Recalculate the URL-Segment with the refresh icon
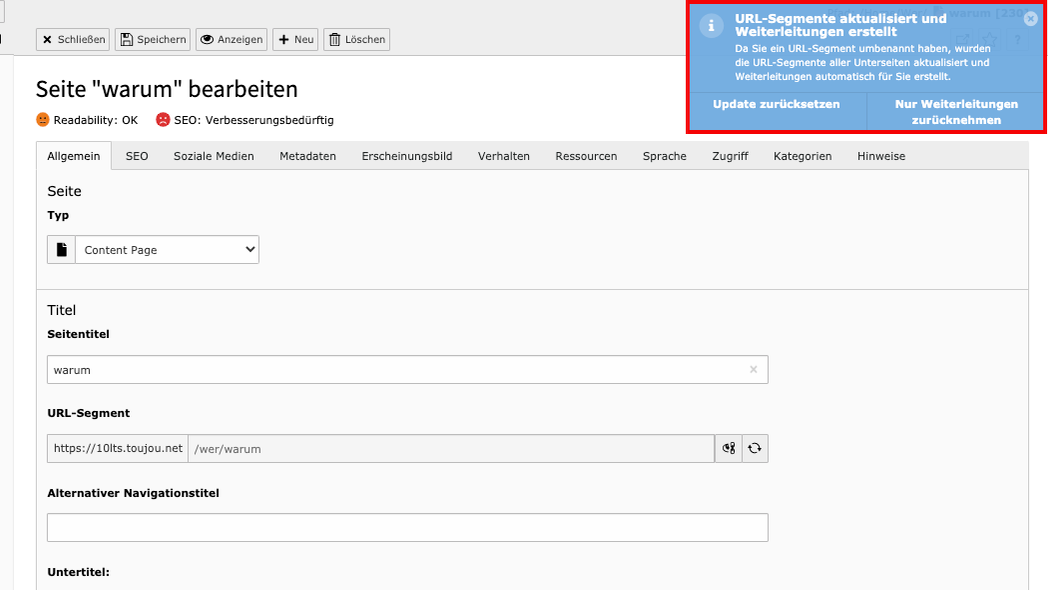Image resolution: width=1048 pixels, height=590 pixels. (755, 449)
